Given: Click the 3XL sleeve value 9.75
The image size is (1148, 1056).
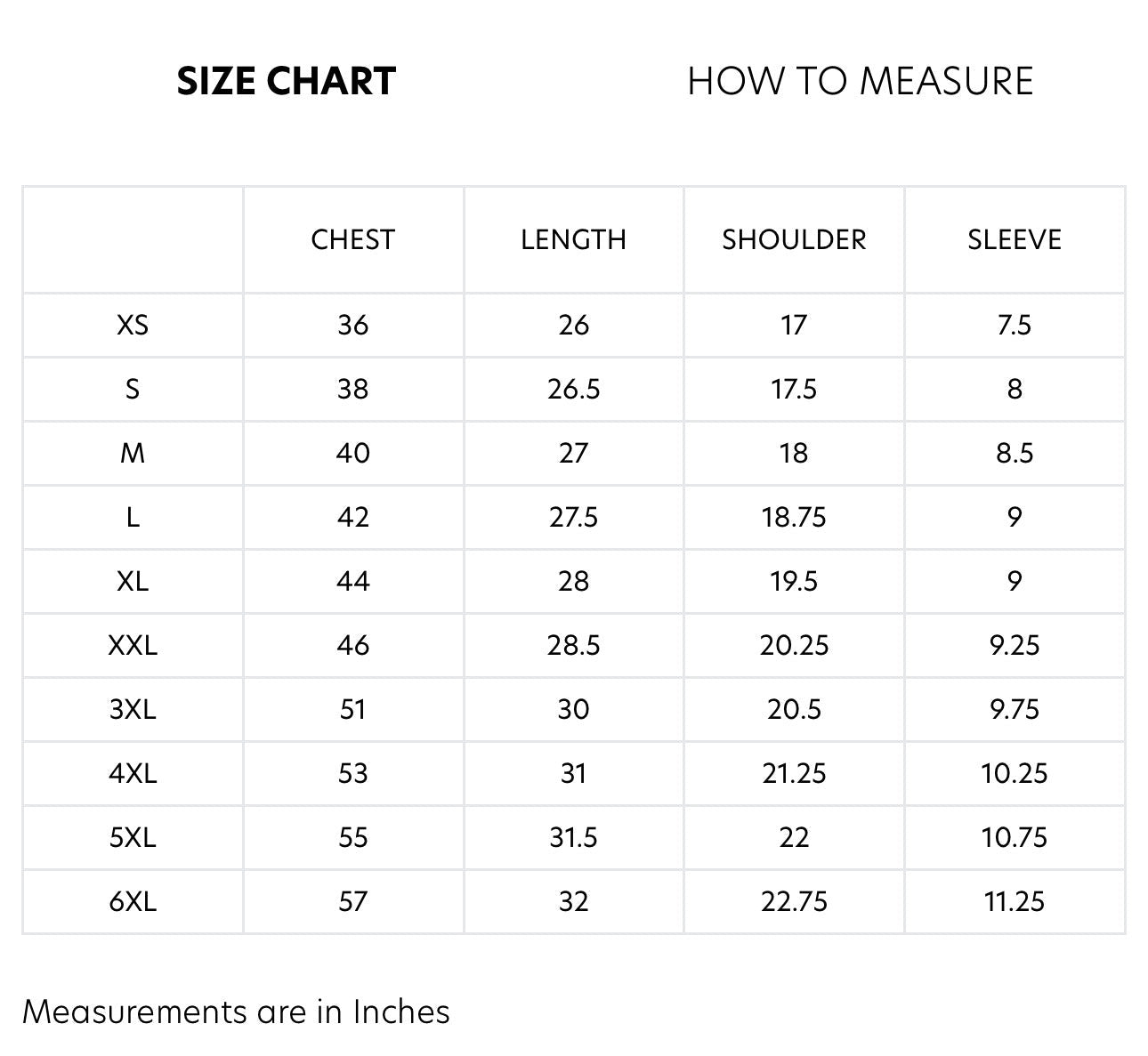Looking at the screenshot, I should tap(1015, 709).
